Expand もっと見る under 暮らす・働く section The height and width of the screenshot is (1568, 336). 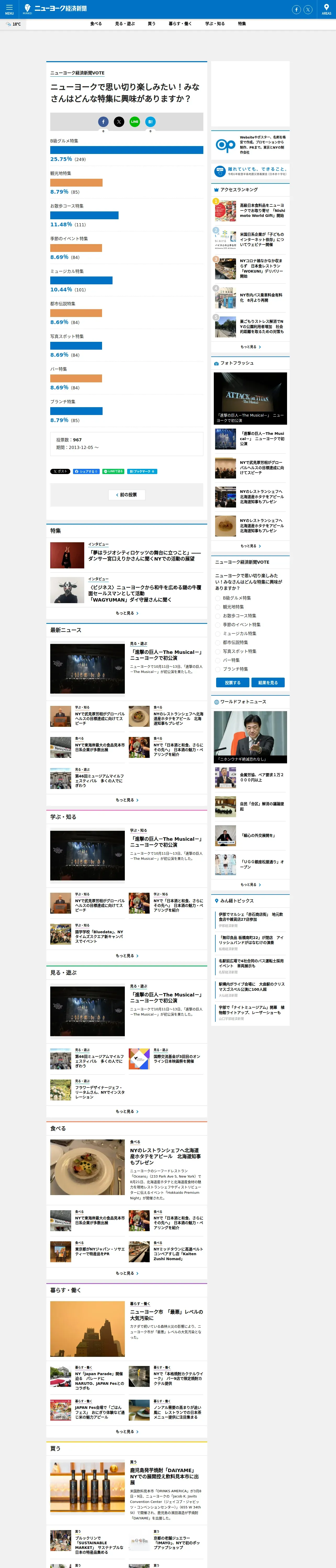point(127,1432)
